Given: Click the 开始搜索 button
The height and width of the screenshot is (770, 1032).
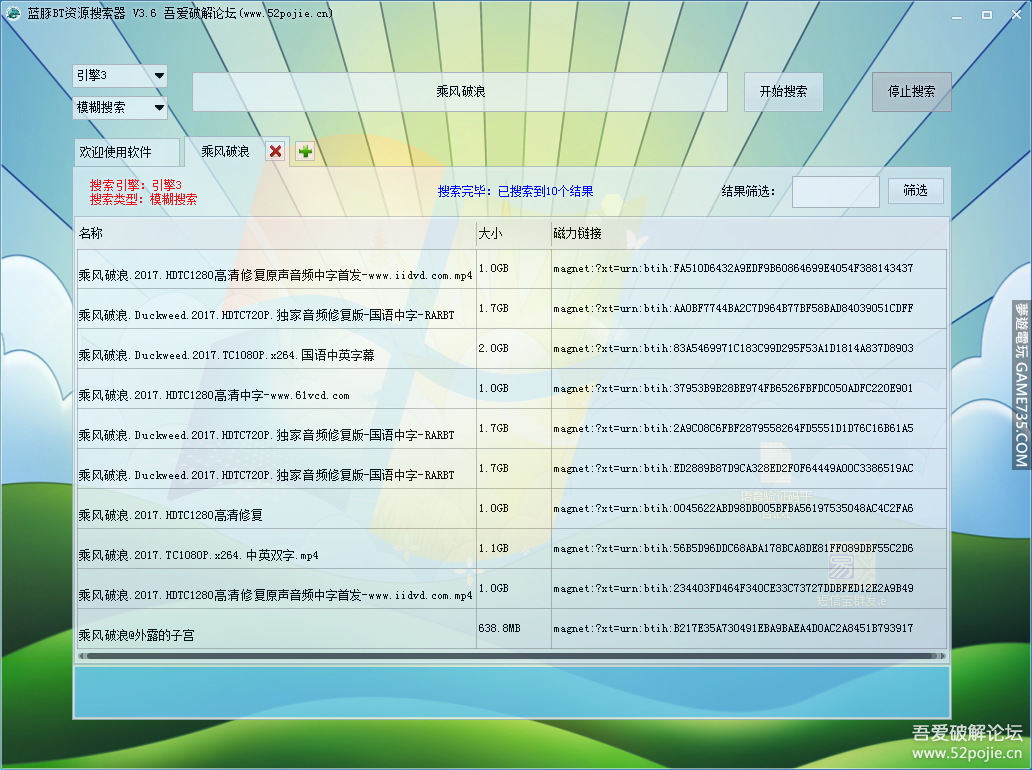Looking at the screenshot, I should coord(783,91).
